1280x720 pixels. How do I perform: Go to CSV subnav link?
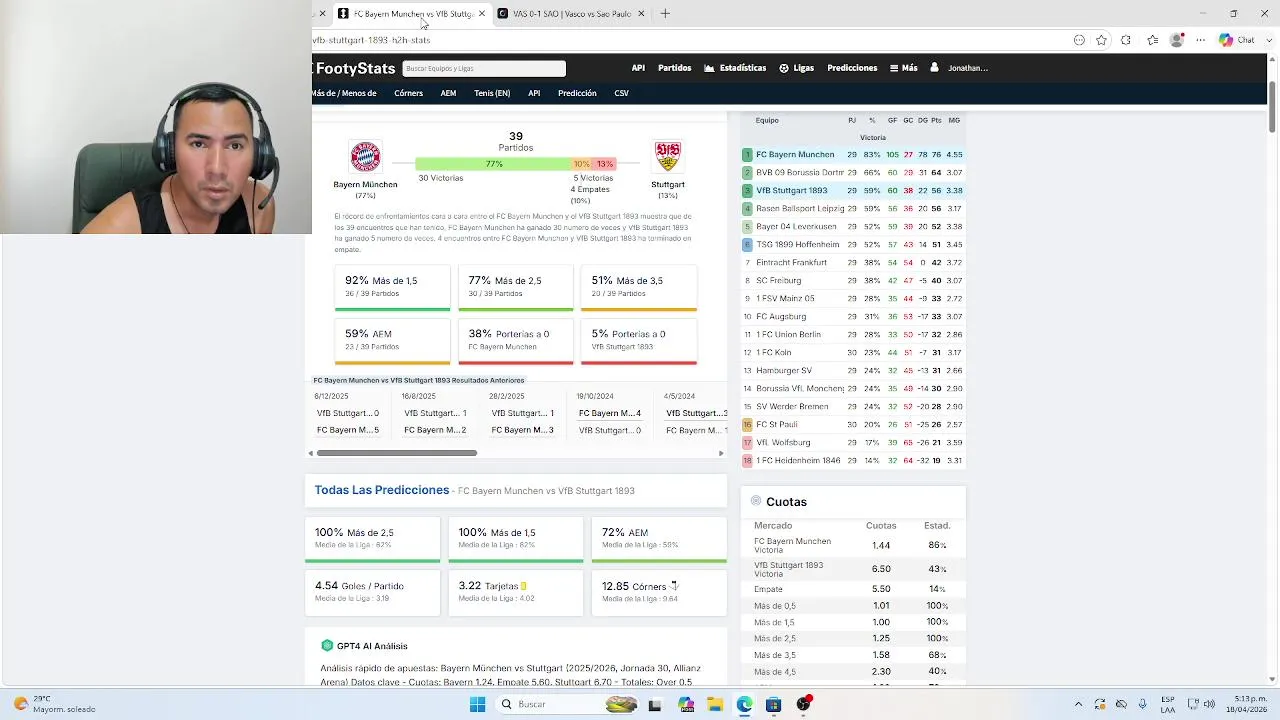coord(621,93)
